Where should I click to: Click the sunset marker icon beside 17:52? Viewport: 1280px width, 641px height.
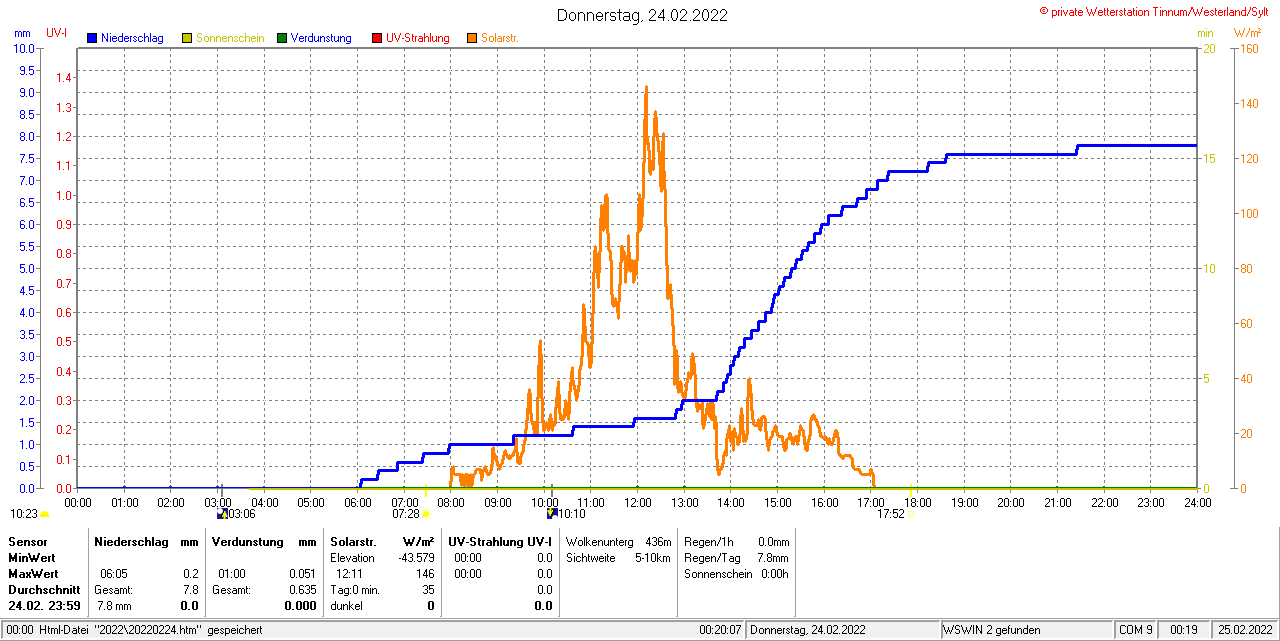pos(909,514)
